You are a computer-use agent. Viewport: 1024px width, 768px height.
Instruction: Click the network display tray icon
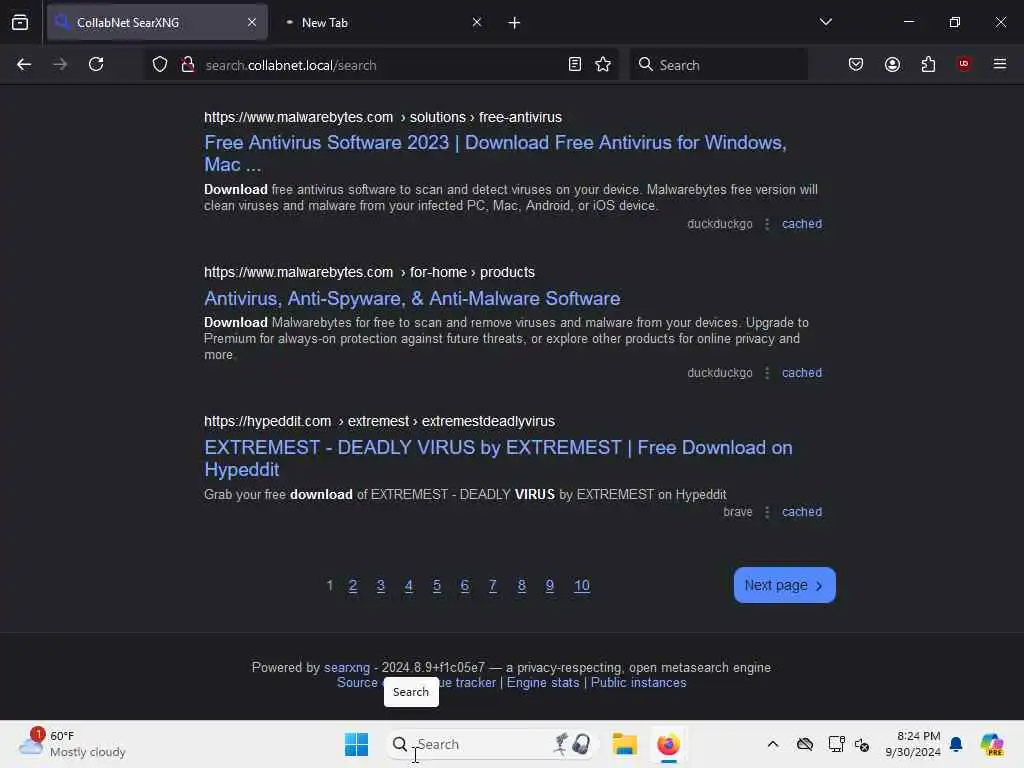point(836,744)
